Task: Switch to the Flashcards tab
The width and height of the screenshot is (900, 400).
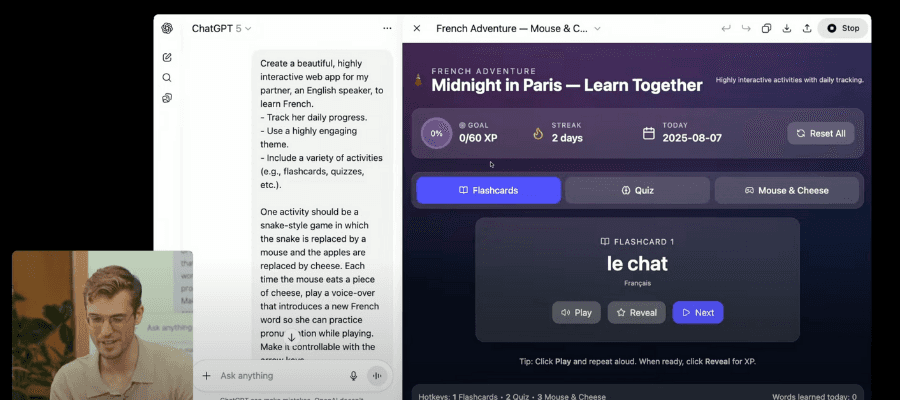Action: click(488, 191)
